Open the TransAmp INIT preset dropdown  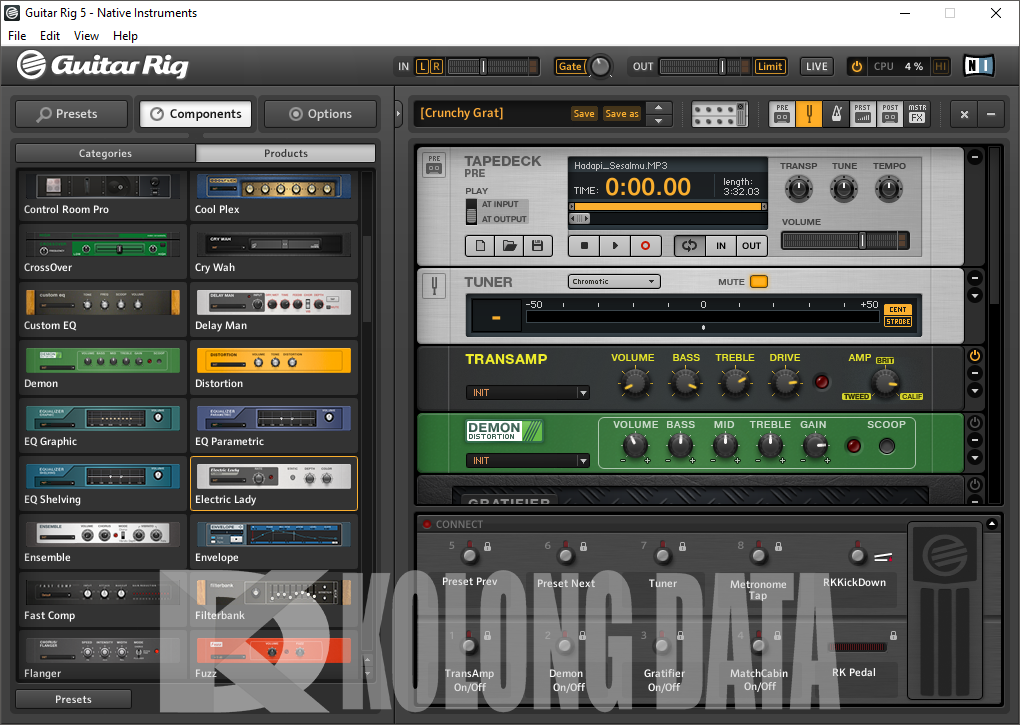click(528, 393)
